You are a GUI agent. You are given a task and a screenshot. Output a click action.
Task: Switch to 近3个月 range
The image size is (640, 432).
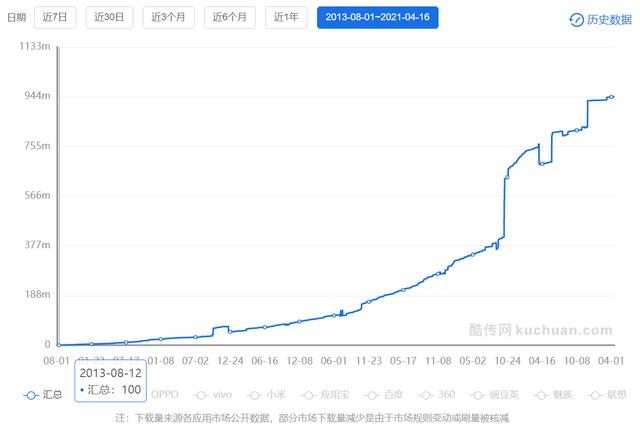pyautogui.click(x=167, y=18)
